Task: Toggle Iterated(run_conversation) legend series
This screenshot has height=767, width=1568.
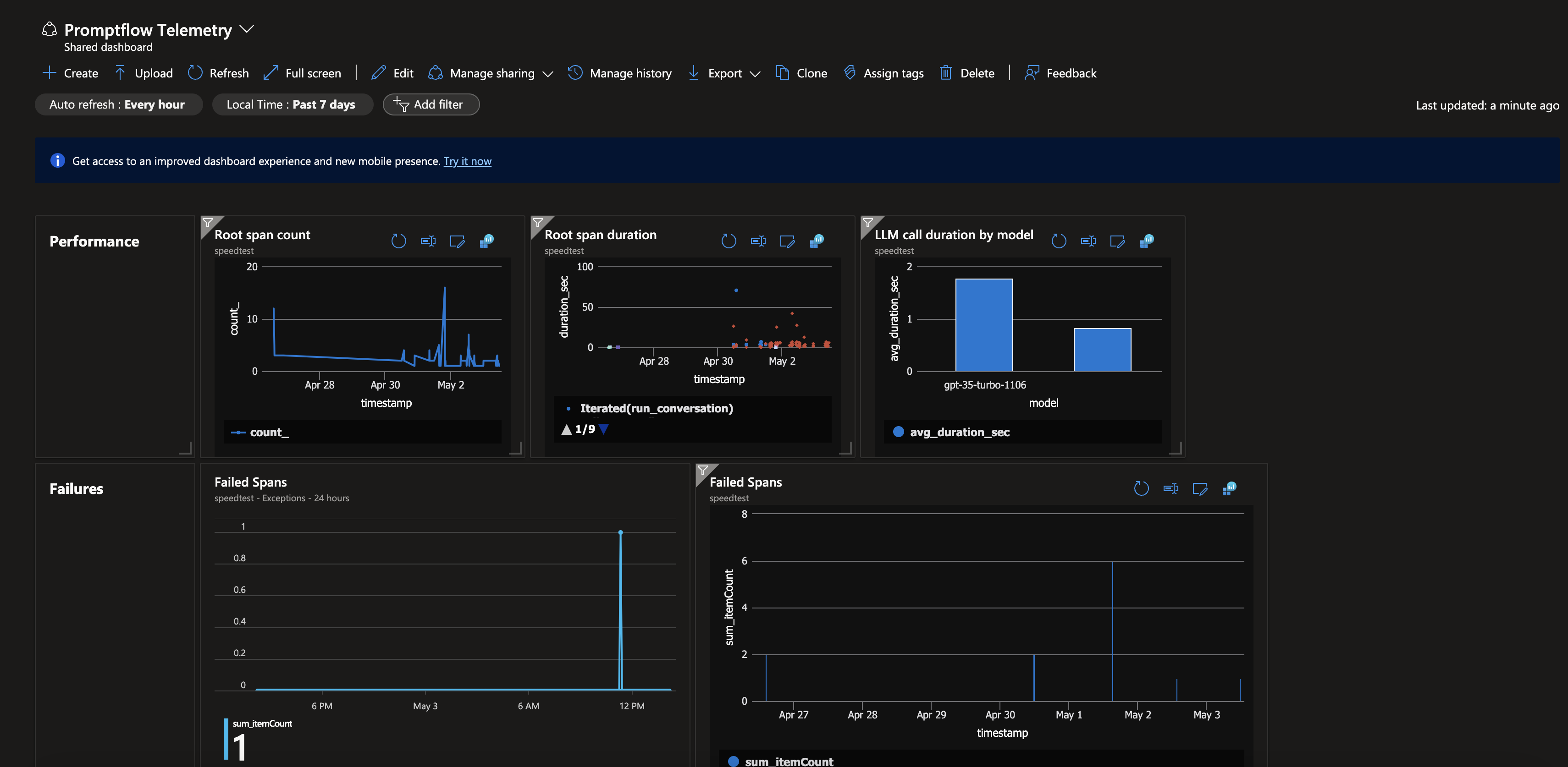Action: [x=656, y=408]
